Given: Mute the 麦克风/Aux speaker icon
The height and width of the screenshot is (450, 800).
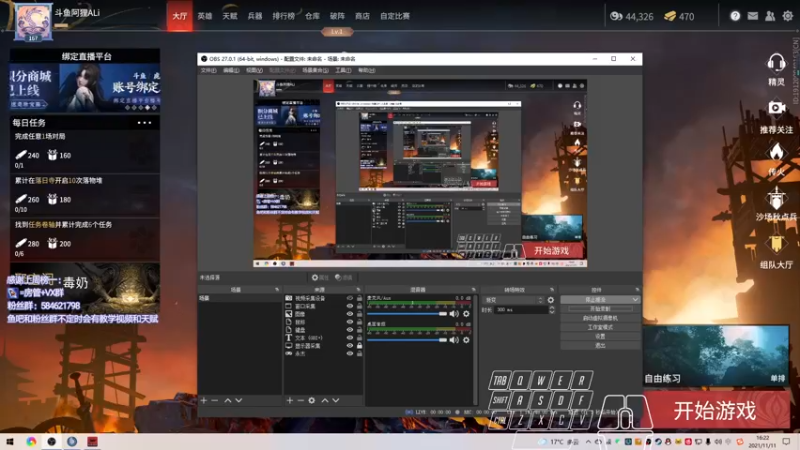Looking at the screenshot, I should (x=454, y=314).
